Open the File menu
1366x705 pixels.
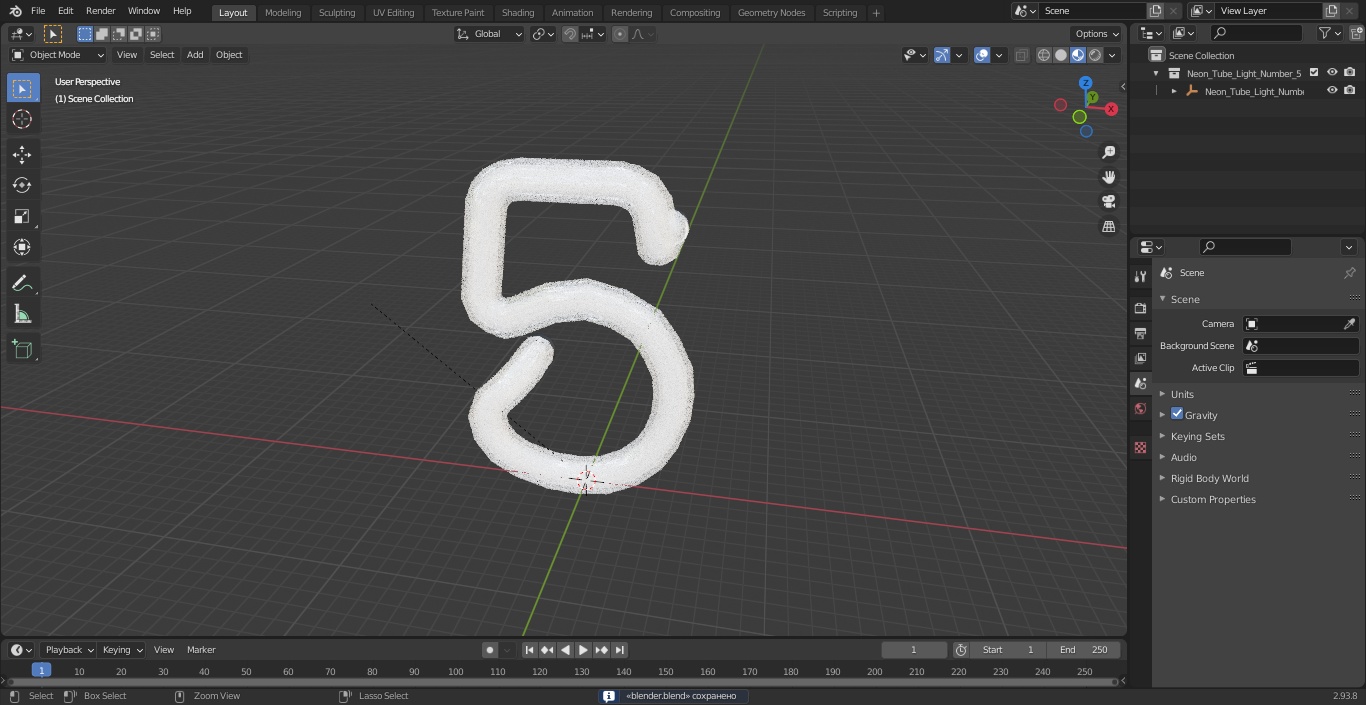[x=38, y=11]
